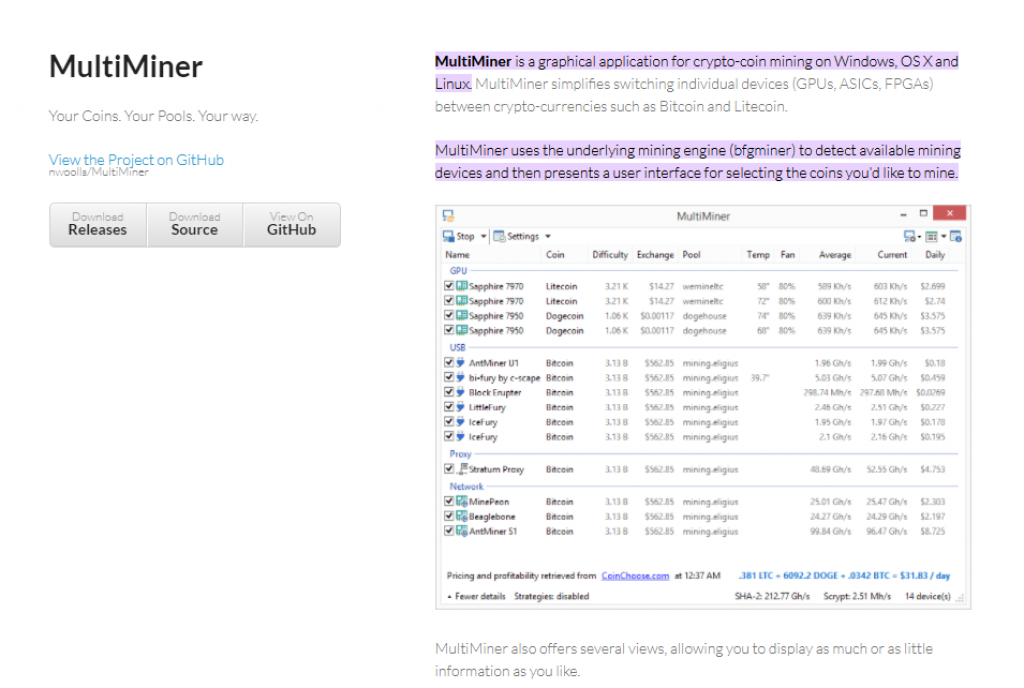The width and height of the screenshot is (1024, 688).
Task: Click the device settings icon with gear
Action: (x=909, y=236)
